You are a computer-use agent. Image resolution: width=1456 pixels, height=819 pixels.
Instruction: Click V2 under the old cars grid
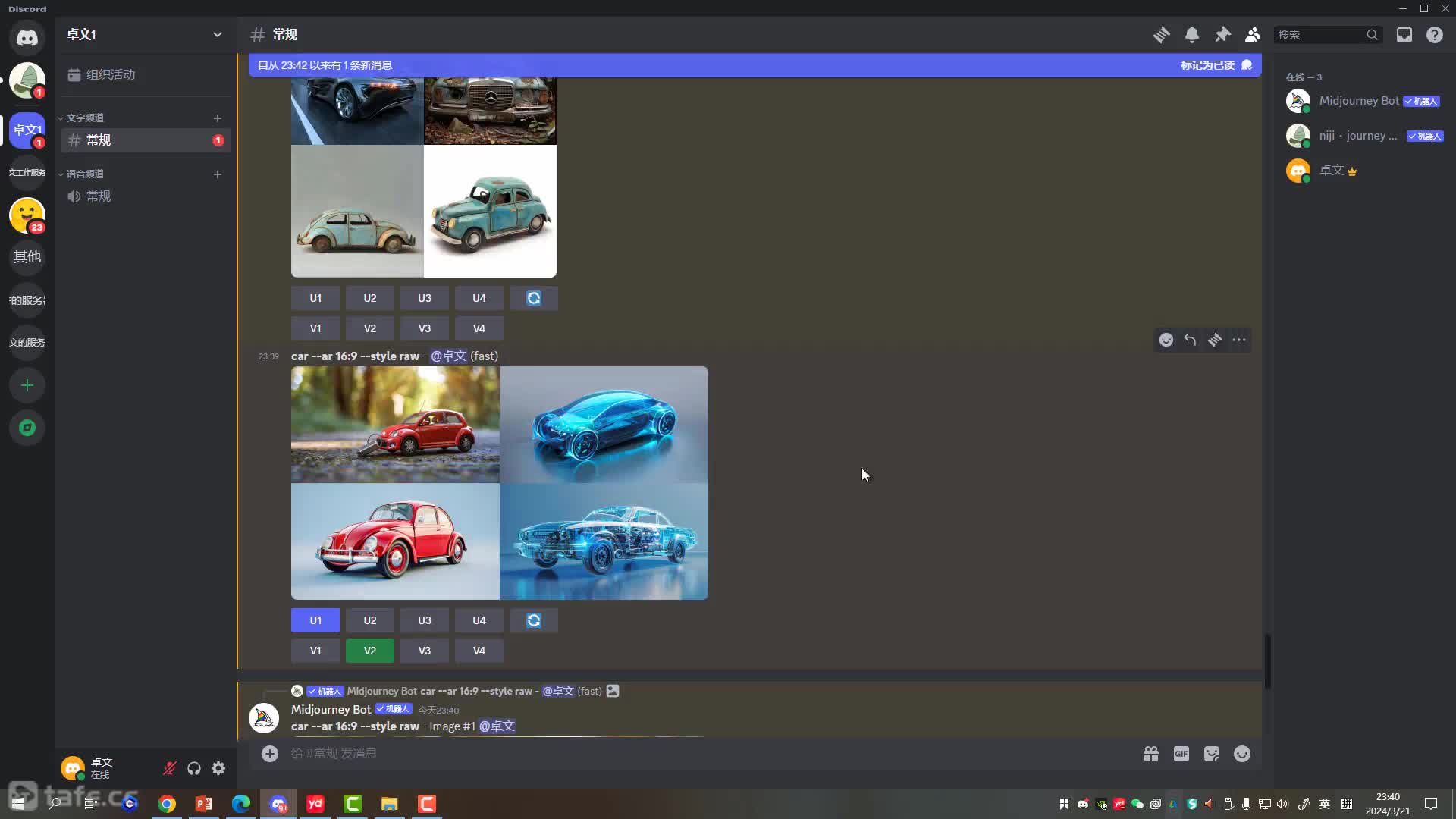[370, 328]
